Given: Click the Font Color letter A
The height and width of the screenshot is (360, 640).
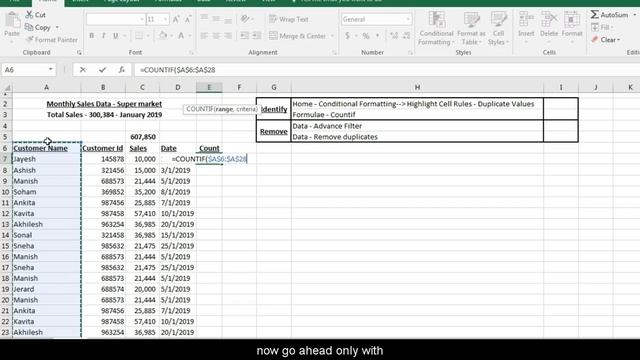Looking at the screenshot, I should pos(181,36).
